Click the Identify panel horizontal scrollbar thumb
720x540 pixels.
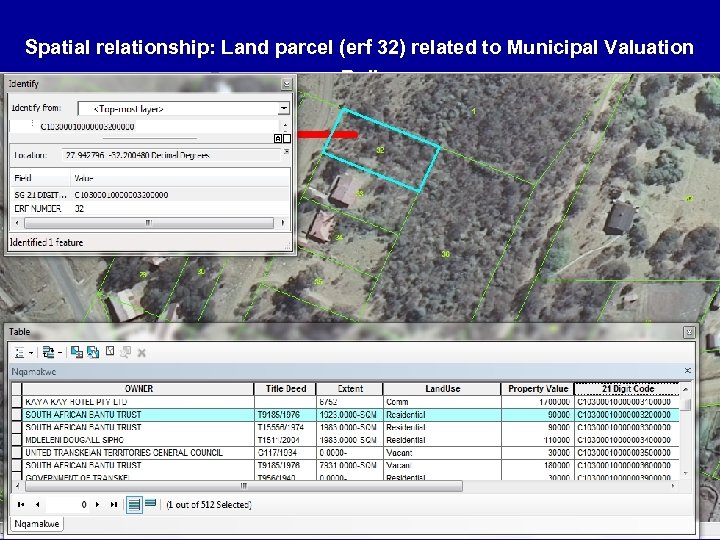[149, 223]
